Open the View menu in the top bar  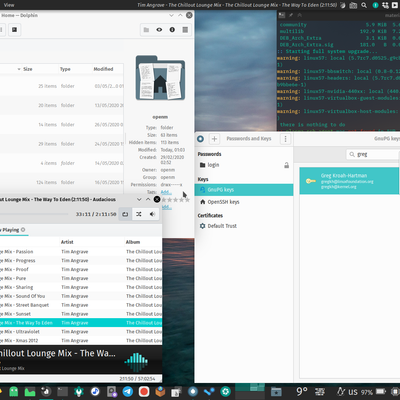coord(9,5)
